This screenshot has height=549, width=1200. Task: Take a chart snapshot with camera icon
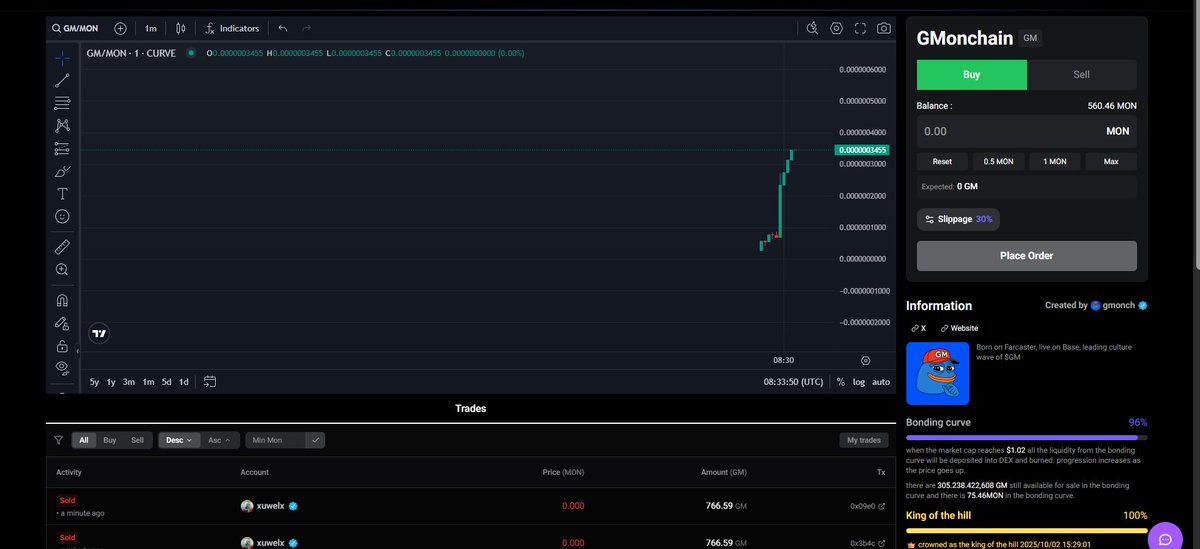coord(884,29)
